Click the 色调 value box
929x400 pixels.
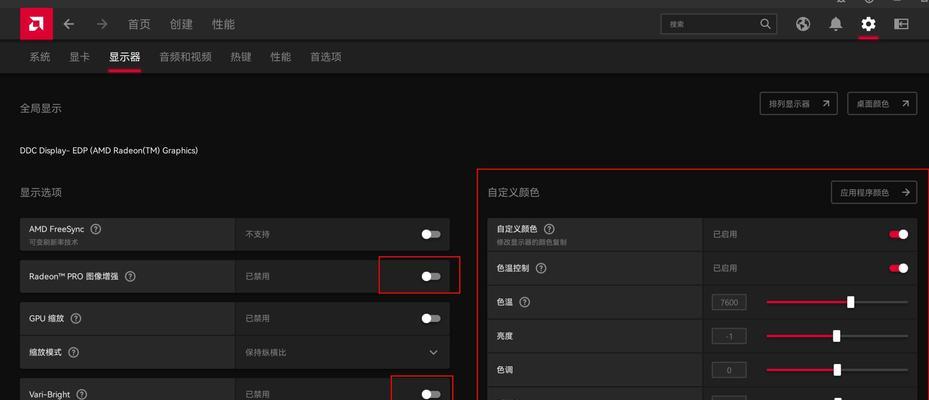729,370
